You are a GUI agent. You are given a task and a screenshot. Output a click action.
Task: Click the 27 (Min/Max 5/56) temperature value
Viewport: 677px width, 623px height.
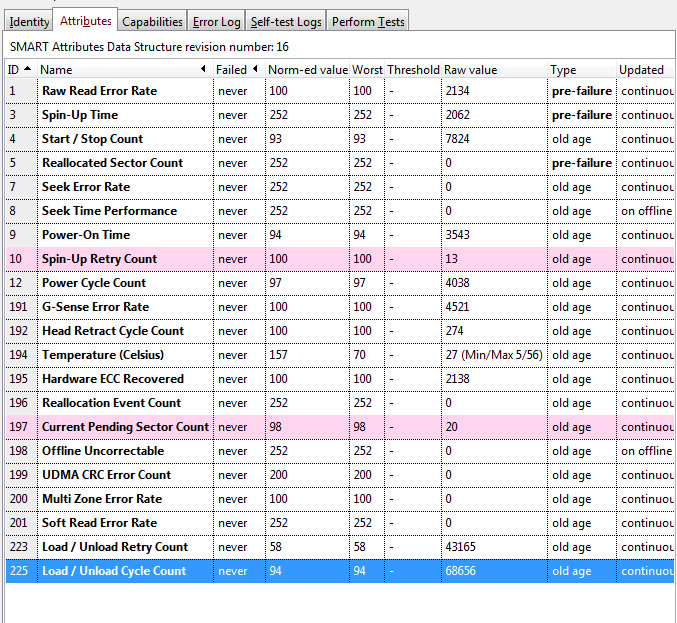coord(494,355)
